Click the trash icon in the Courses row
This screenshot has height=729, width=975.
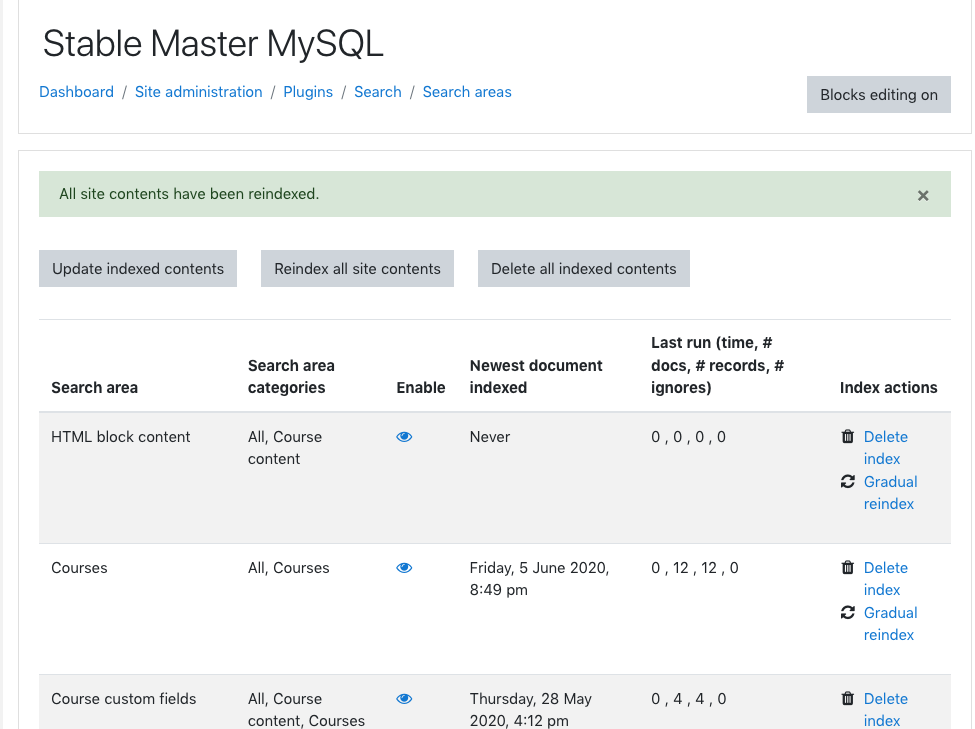[848, 567]
